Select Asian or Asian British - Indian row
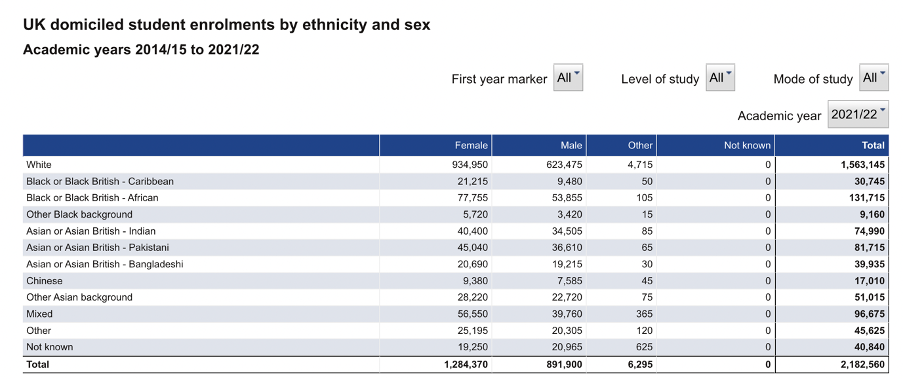This screenshot has height=380, width=904. [455, 231]
